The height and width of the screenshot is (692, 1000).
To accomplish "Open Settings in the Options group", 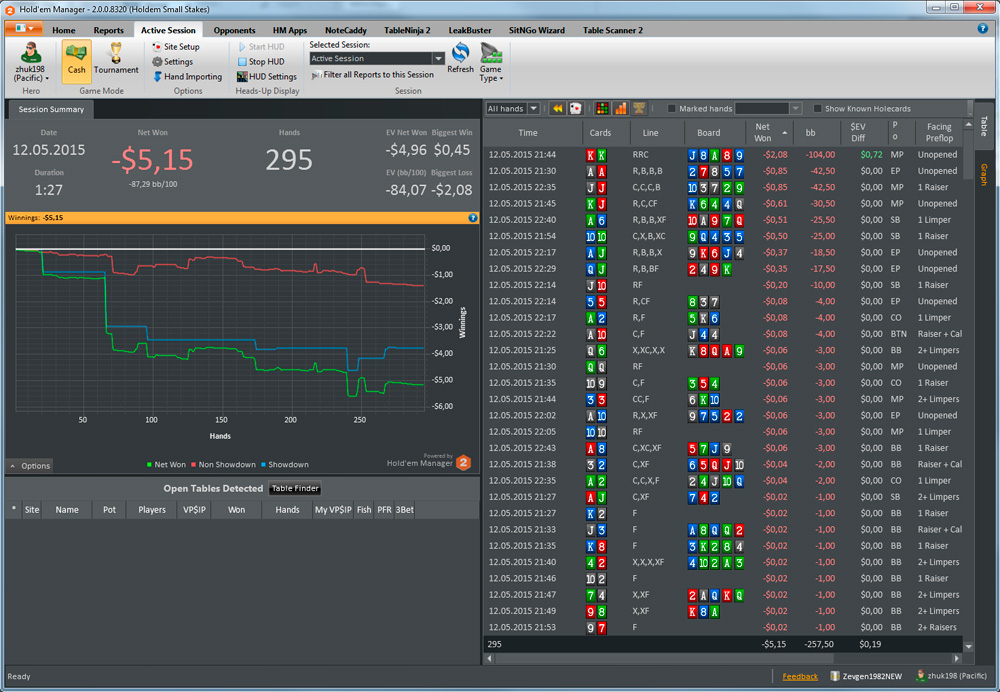I will click(172, 62).
